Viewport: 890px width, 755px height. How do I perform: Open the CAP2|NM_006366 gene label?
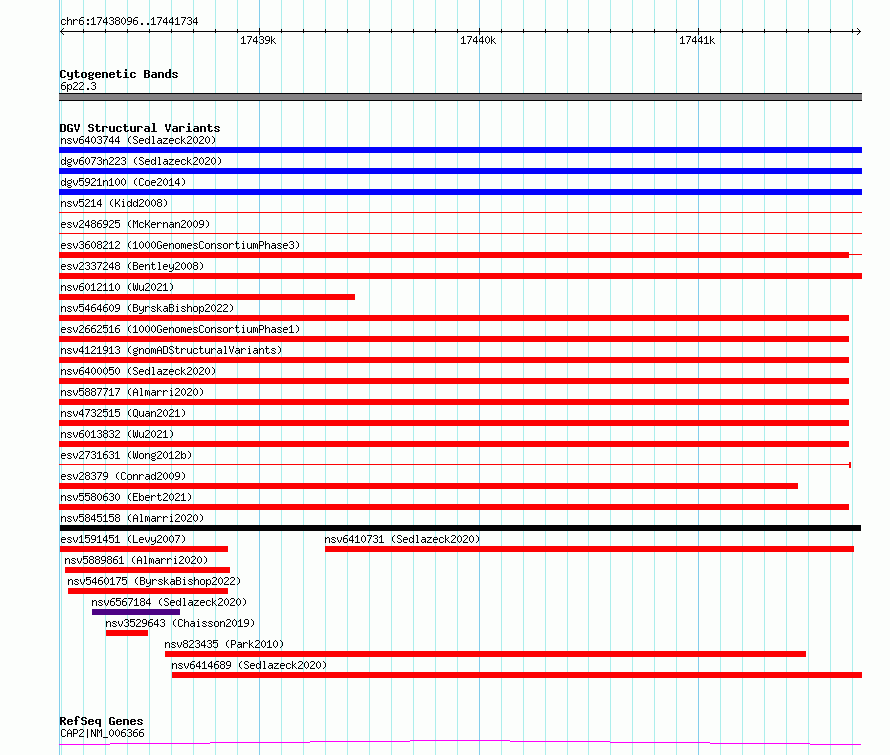102,733
